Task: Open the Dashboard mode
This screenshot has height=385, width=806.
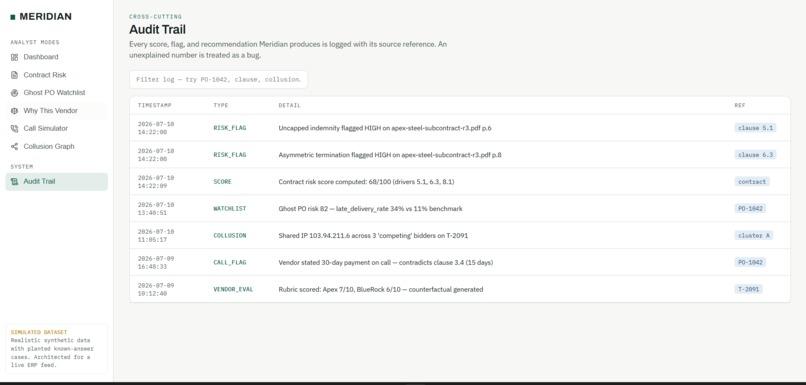Action: [x=57, y=57]
